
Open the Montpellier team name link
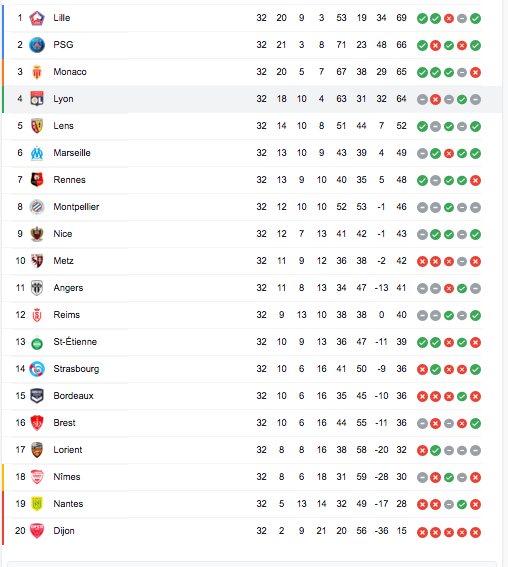76,207
